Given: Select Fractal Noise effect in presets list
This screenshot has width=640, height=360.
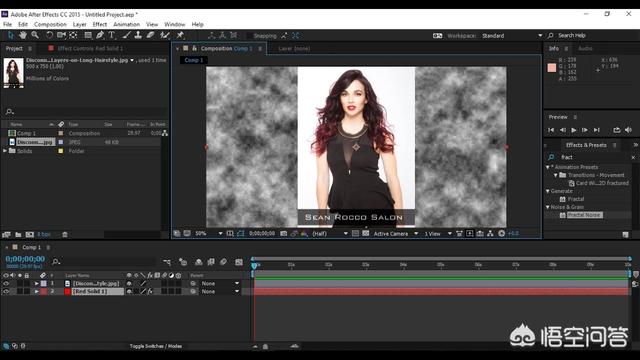Looking at the screenshot, I should [584, 215].
